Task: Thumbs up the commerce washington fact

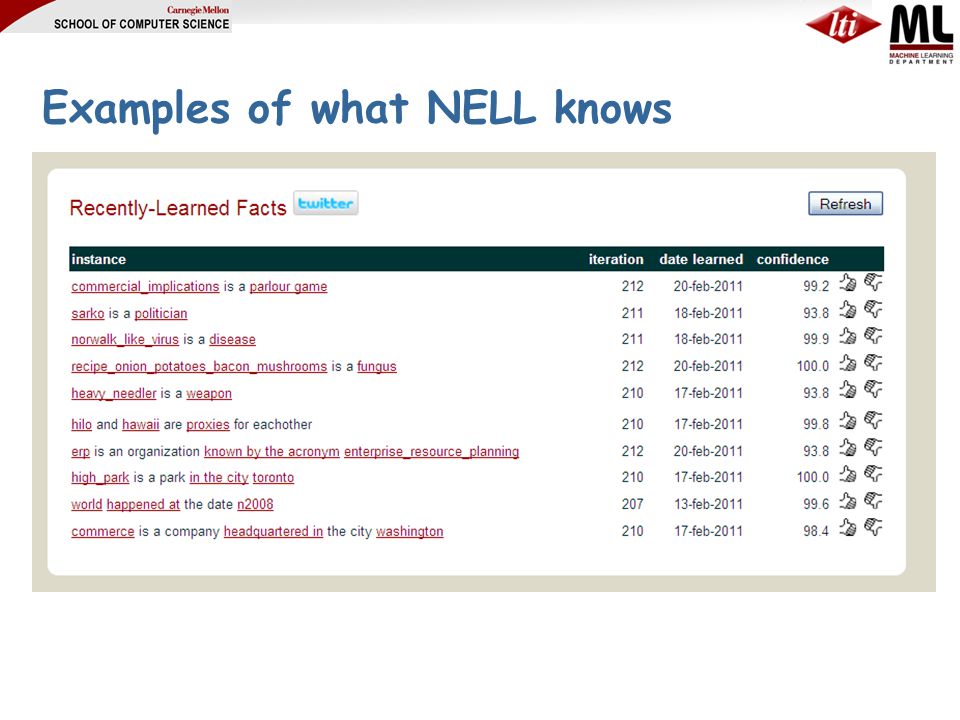Action: click(847, 528)
